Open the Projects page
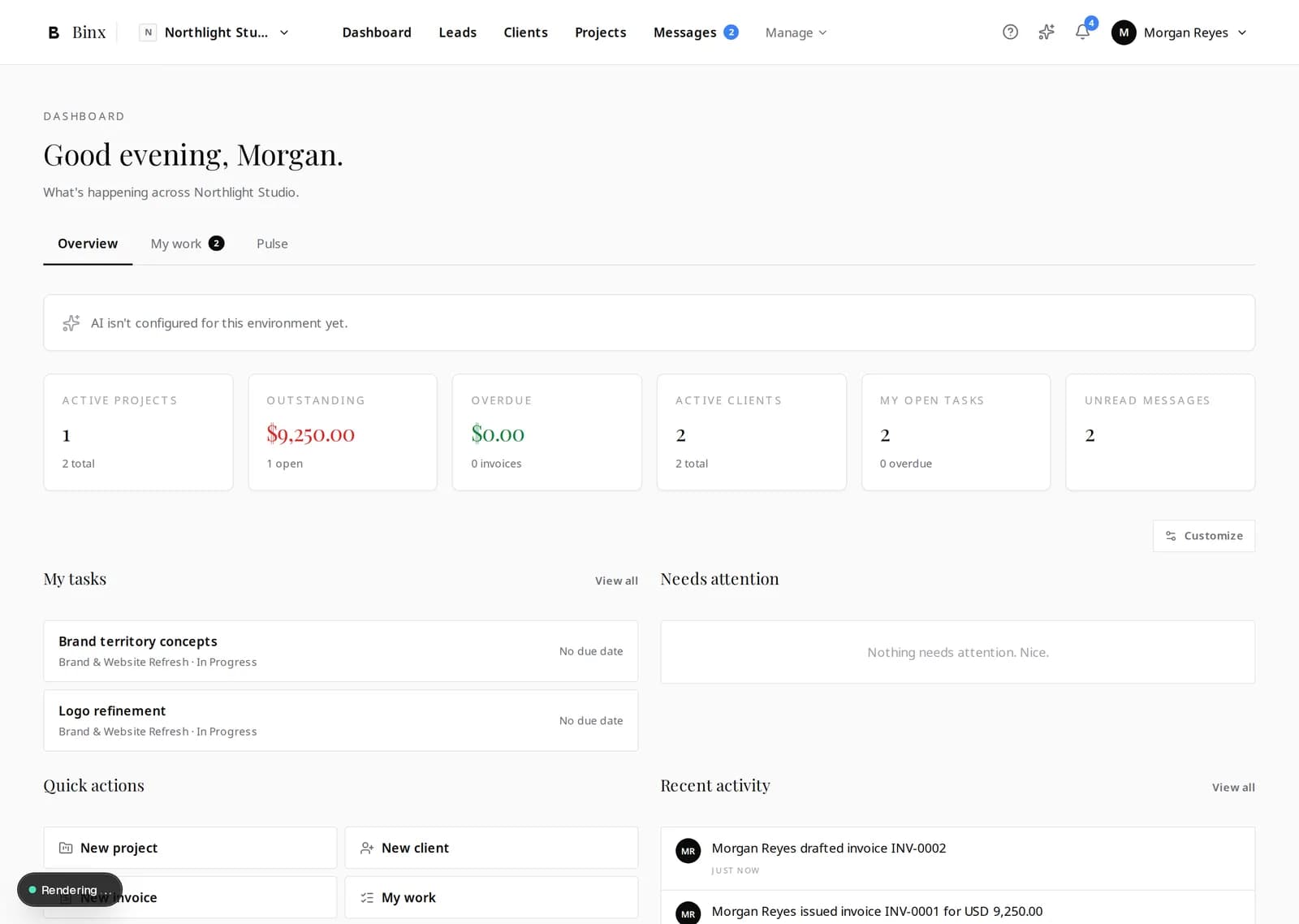 (601, 32)
